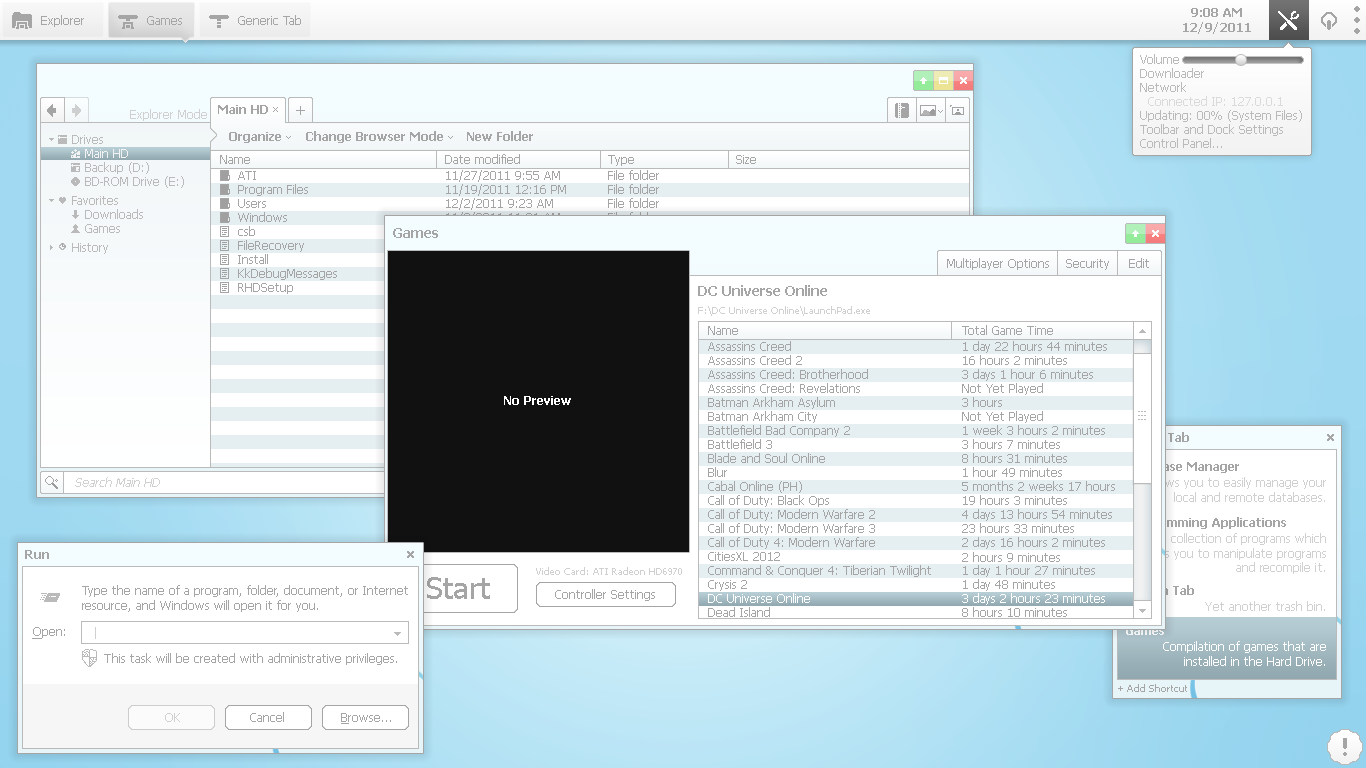This screenshot has width=1366, height=768.
Task: Open Control Panel... from settings popup
Action: click(x=1180, y=143)
